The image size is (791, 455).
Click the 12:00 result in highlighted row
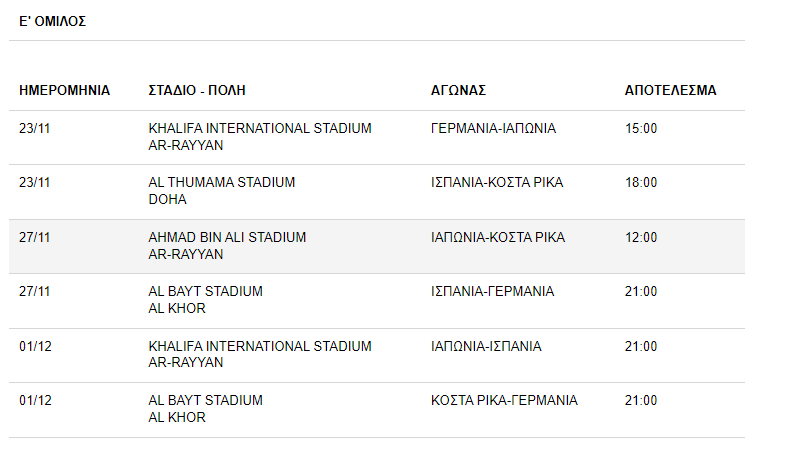point(641,237)
